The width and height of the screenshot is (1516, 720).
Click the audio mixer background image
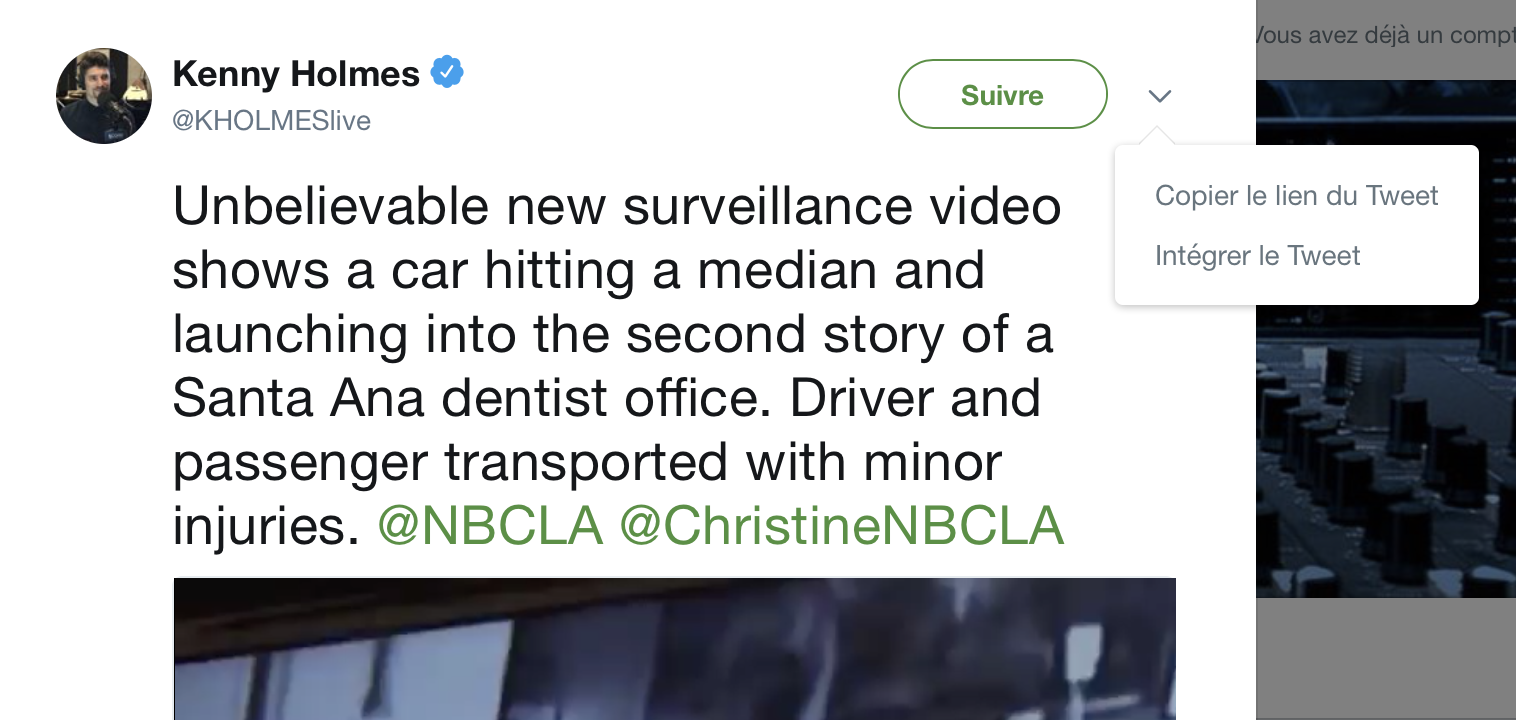point(1384,450)
